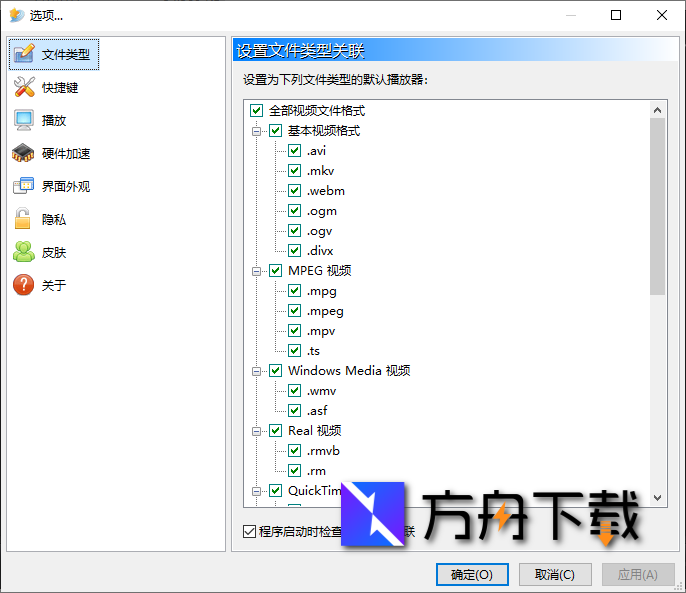Select the 文件类型 icon in sidebar
The height and width of the screenshot is (593, 686).
[24, 54]
